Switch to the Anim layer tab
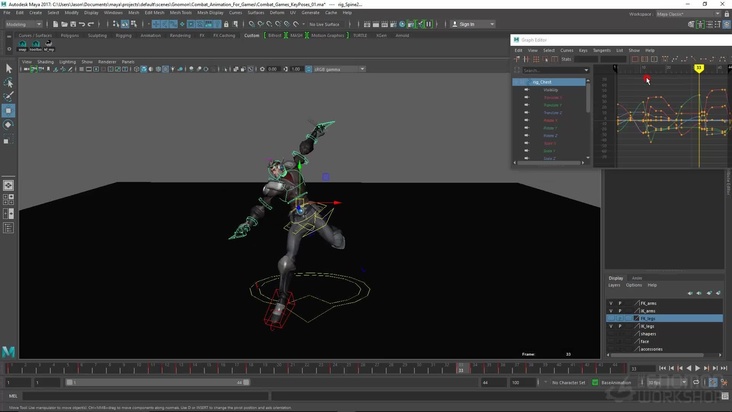Viewport: 732px width, 412px height. click(x=637, y=278)
